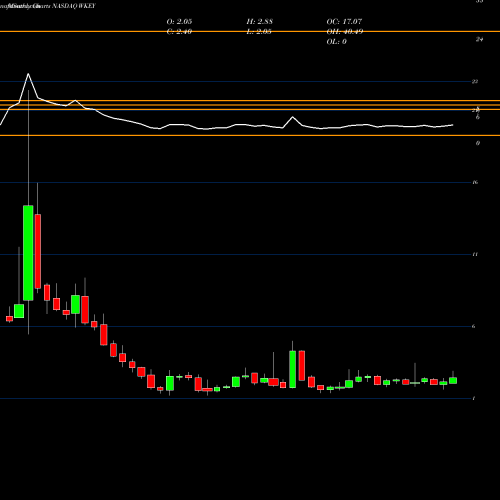Viewport: 500px width, 500px height.
Task: Click the peak of the white indicator line
Action: (28, 74)
